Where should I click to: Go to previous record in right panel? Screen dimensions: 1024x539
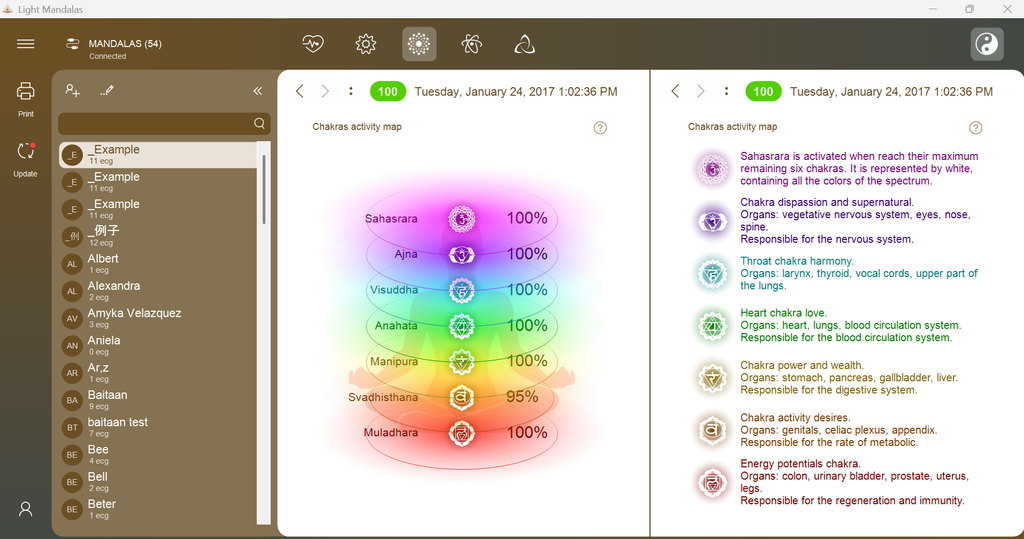(675, 91)
